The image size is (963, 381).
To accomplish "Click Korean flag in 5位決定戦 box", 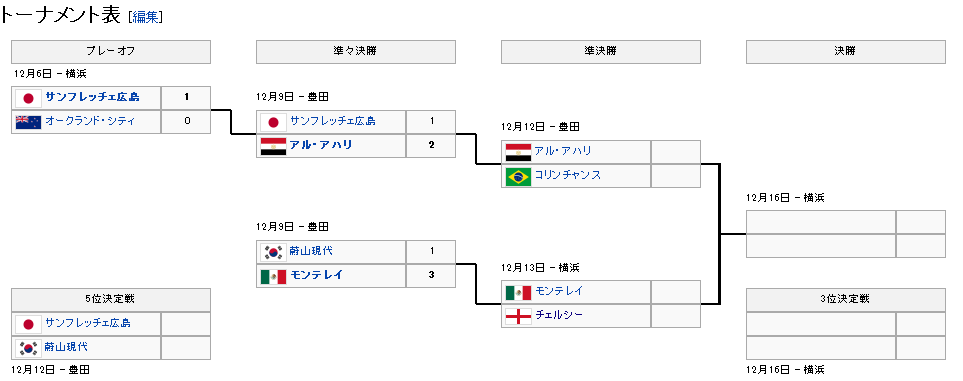I will (x=28, y=348).
